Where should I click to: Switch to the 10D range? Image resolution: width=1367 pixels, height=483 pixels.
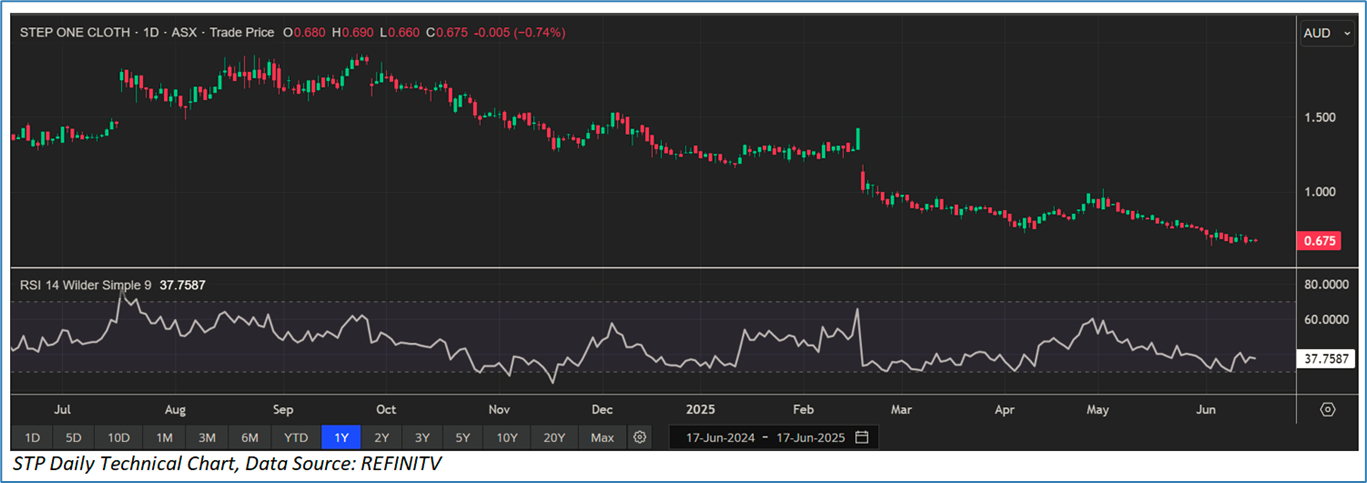119,437
